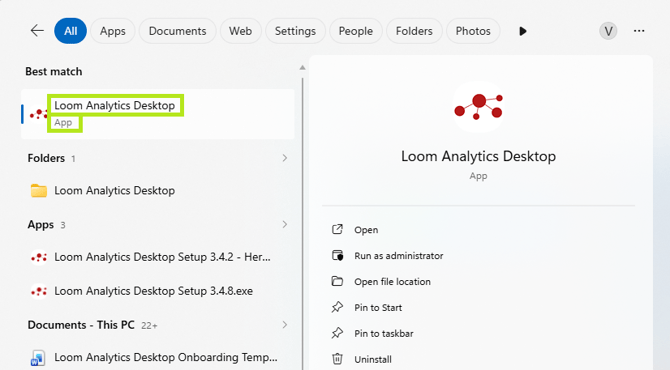The height and width of the screenshot is (370, 670).
Task: Expand the Documents - This PC chevron
Action: pyautogui.click(x=285, y=325)
